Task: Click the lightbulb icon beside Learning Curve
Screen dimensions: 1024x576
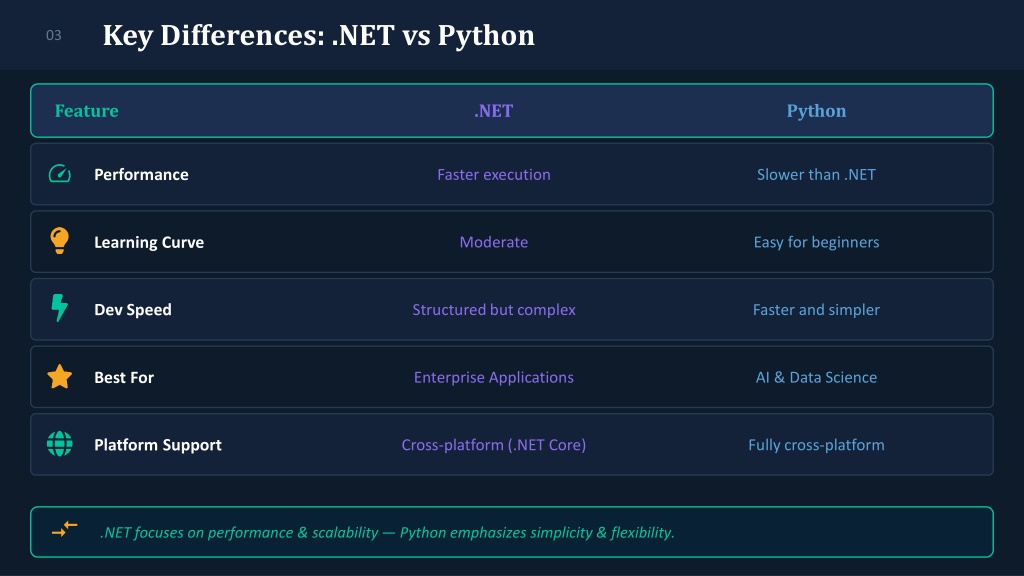Action: [x=59, y=241]
